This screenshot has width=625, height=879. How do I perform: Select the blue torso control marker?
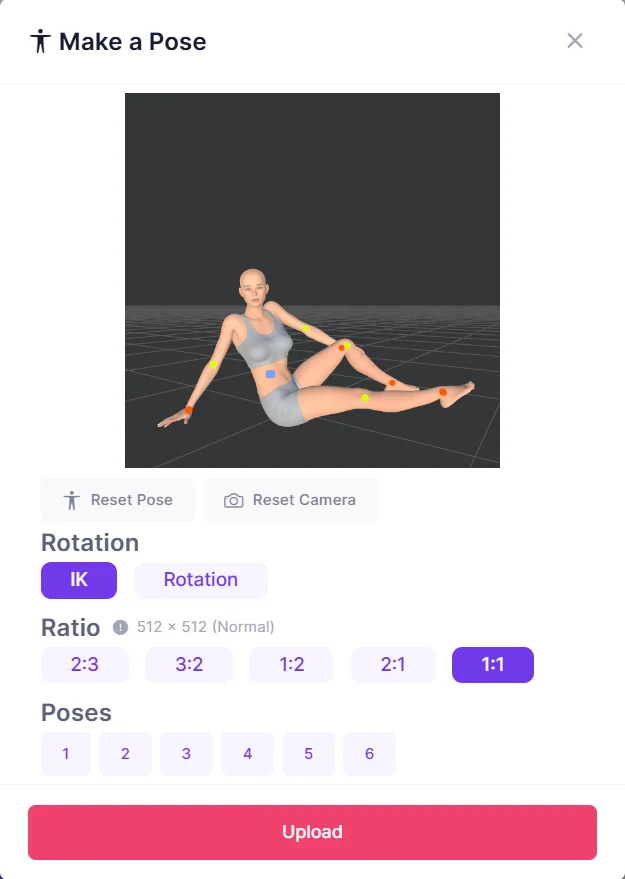pos(270,374)
